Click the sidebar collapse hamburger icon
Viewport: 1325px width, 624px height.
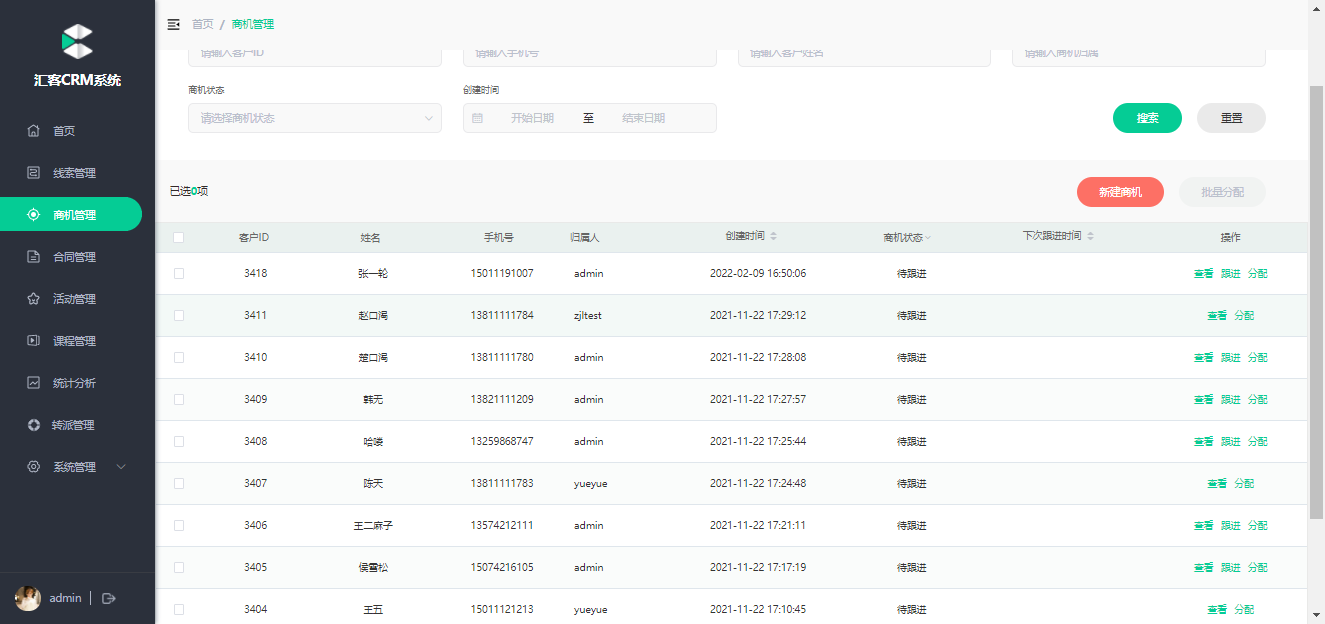click(x=174, y=24)
